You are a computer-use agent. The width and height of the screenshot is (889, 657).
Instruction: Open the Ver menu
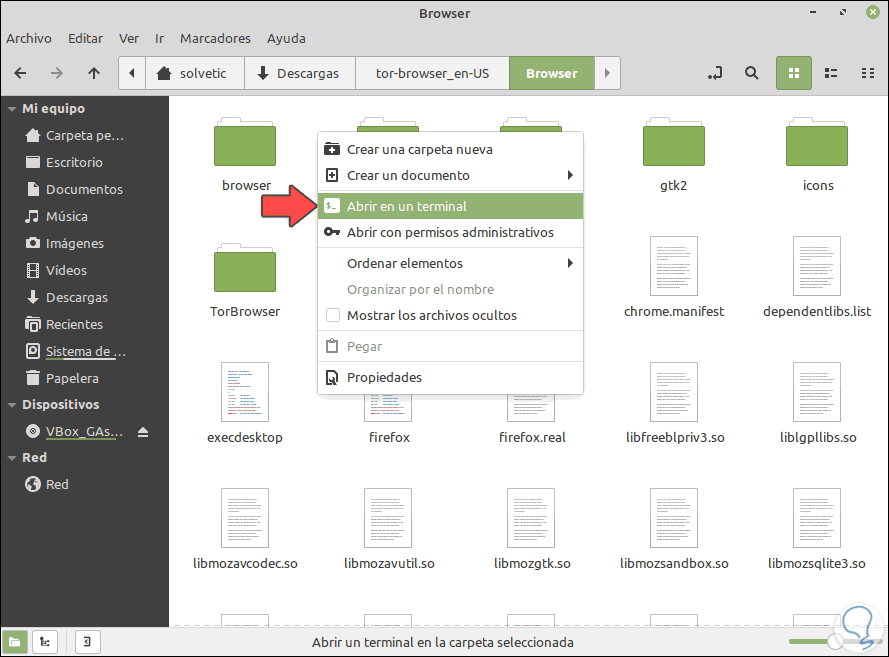[x=129, y=39]
